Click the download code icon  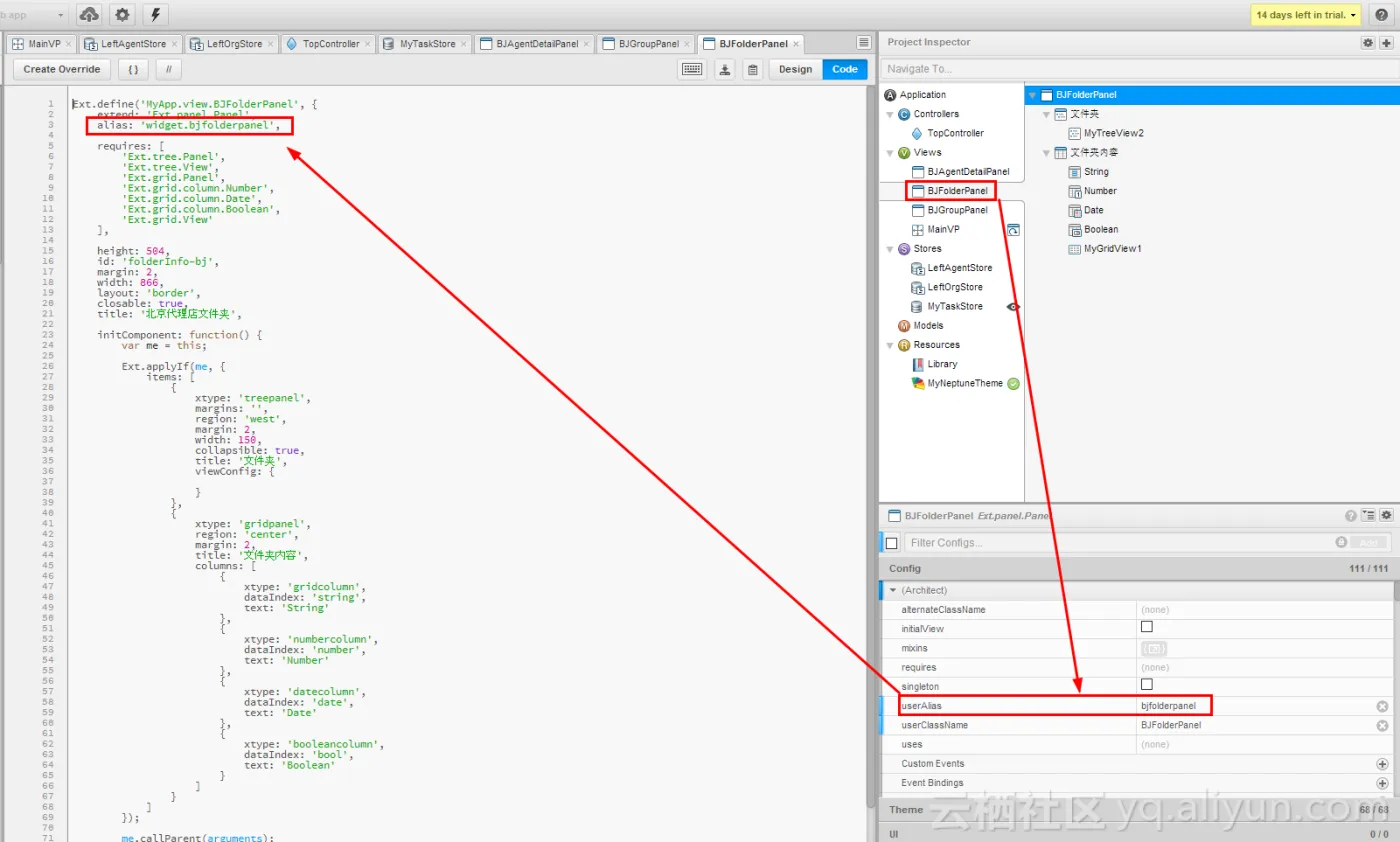(726, 69)
